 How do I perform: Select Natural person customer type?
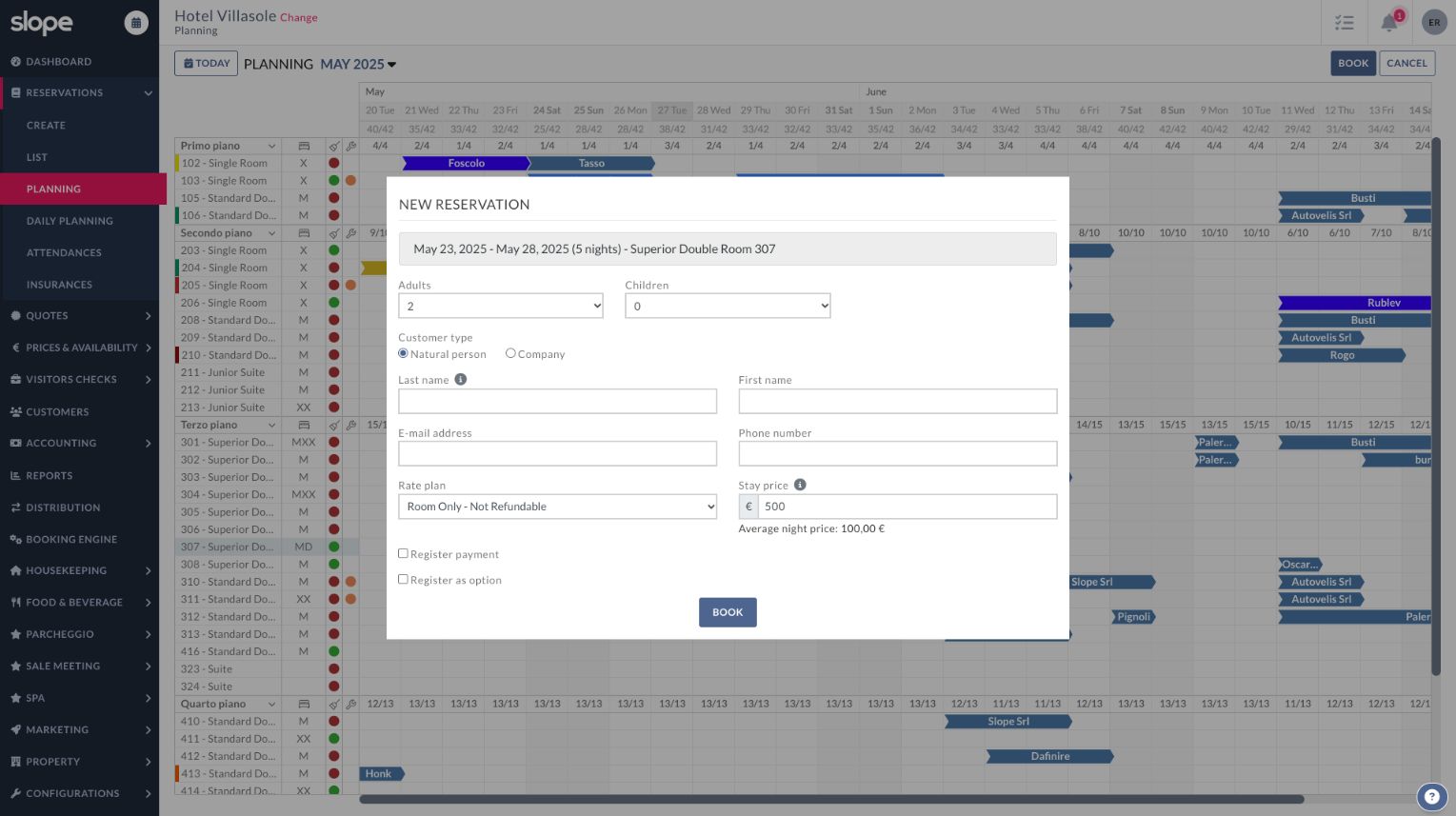[x=403, y=353]
